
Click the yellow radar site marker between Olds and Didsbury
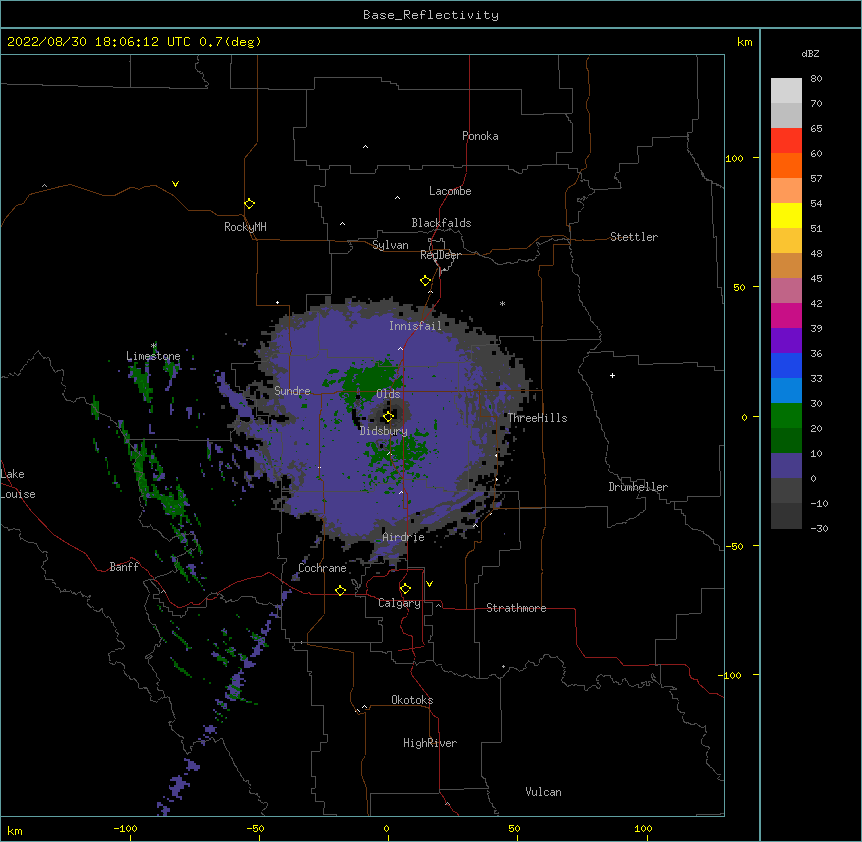[388, 416]
